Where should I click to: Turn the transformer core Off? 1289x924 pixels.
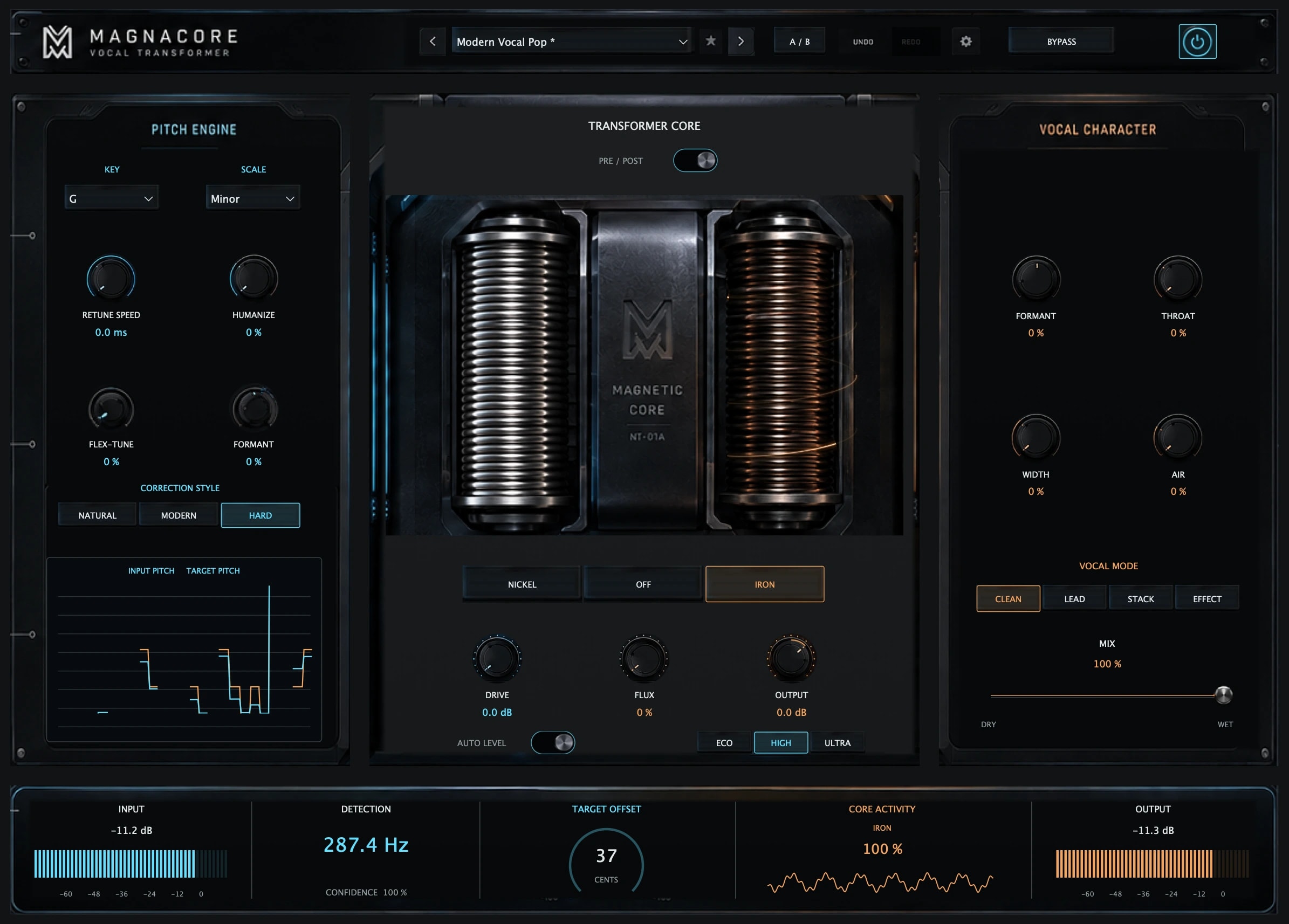643,584
